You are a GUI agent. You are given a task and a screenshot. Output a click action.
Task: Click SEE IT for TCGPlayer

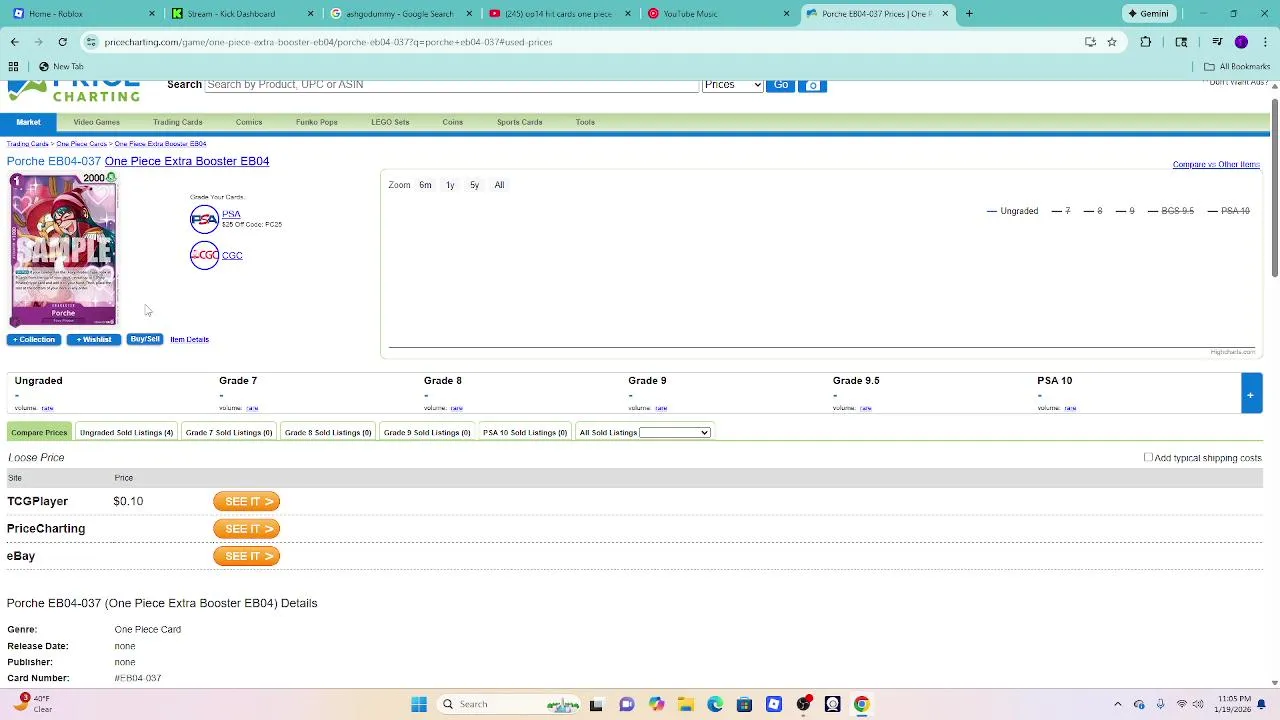[246, 501]
